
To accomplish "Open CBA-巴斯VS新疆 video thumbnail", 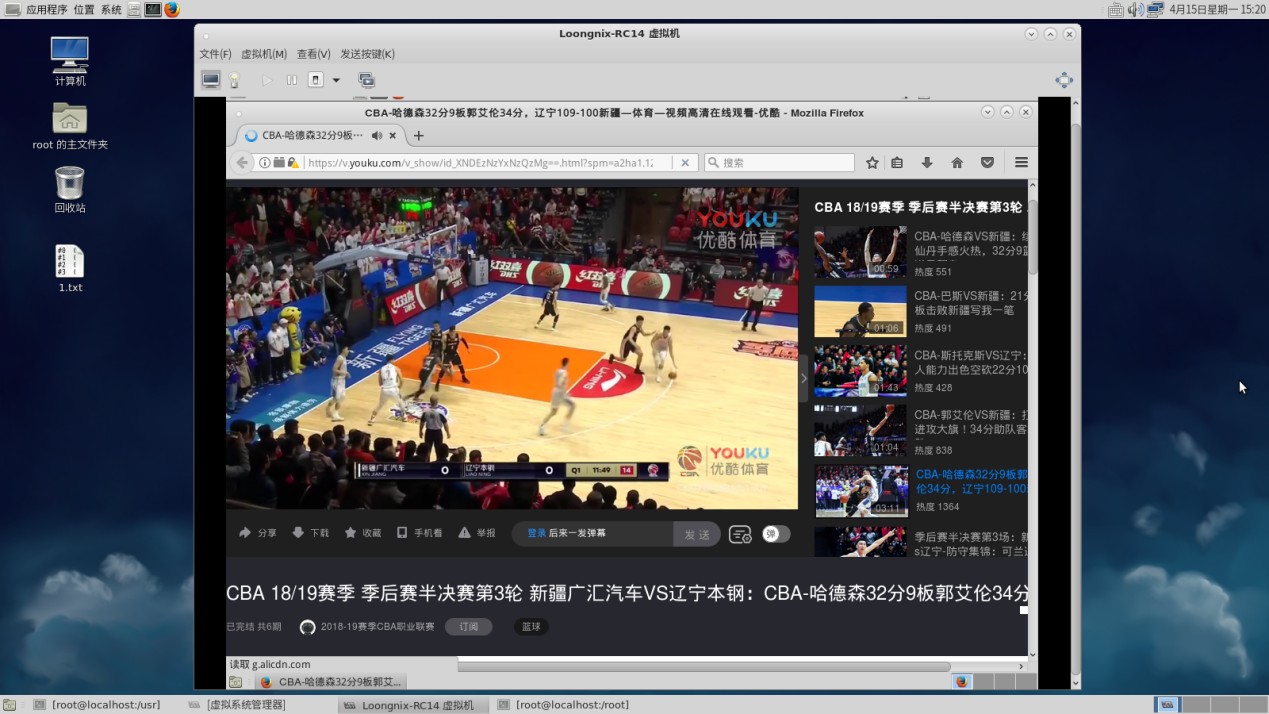I will 860,312.
